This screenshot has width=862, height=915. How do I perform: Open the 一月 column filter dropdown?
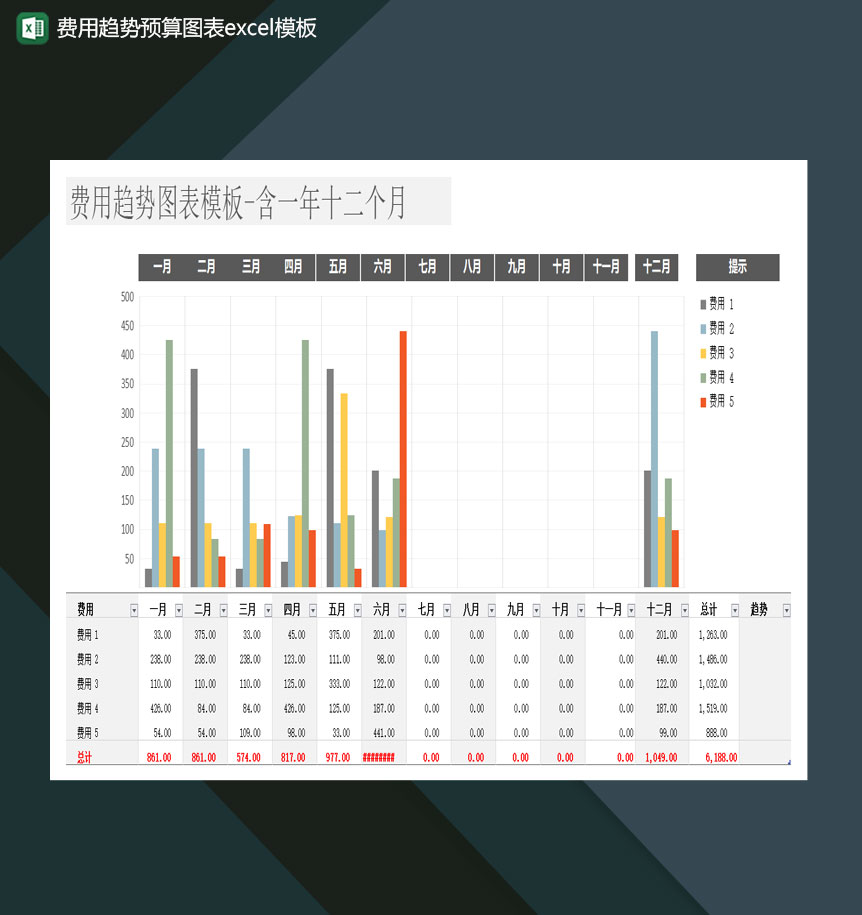pyautogui.click(x=176, y=609)
